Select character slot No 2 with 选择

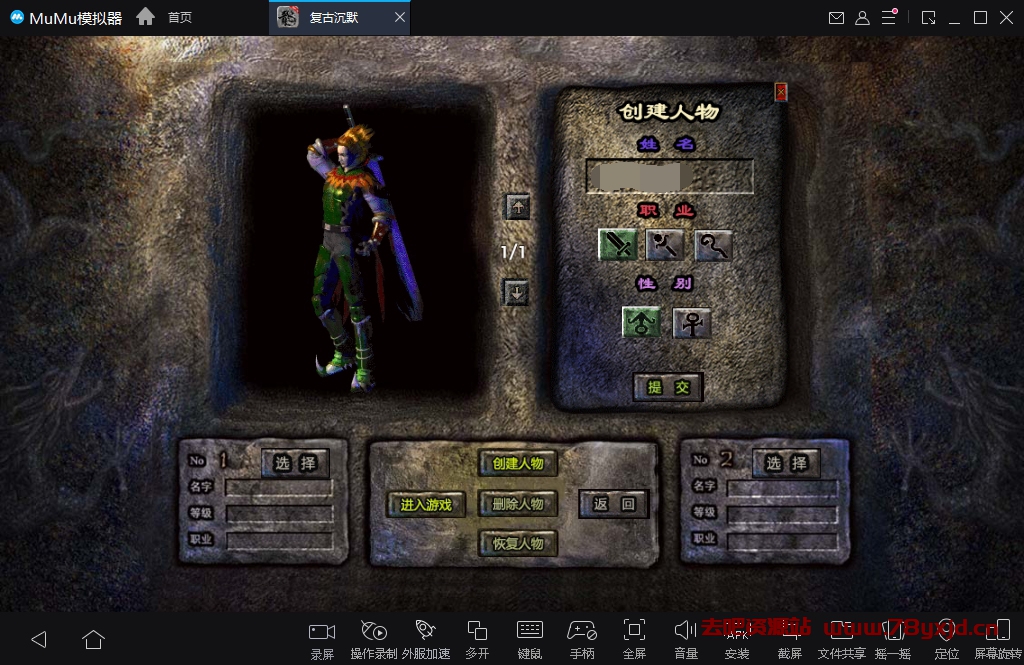click(x=786, y=463)
